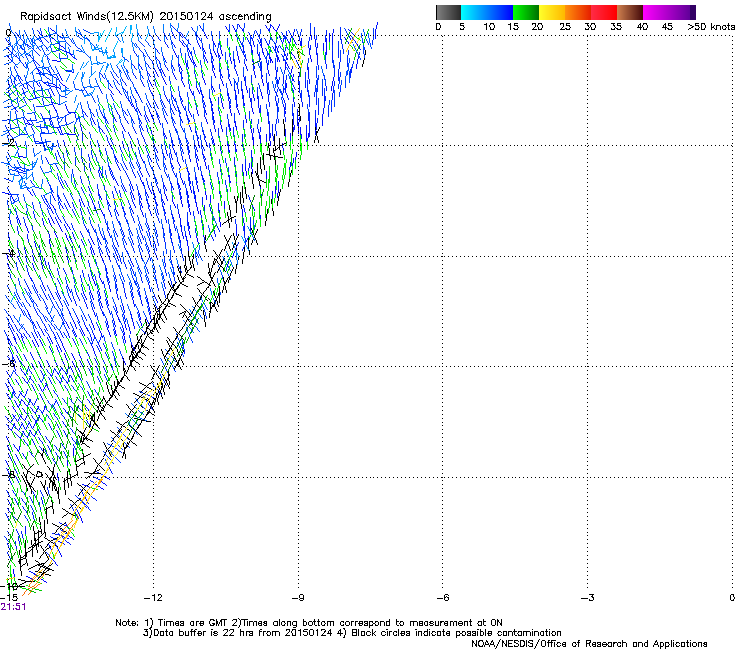This screenshot has height=650, width=740.
Task: Click the brown 35-40 knots color band
Action: [x=630, y=12]
